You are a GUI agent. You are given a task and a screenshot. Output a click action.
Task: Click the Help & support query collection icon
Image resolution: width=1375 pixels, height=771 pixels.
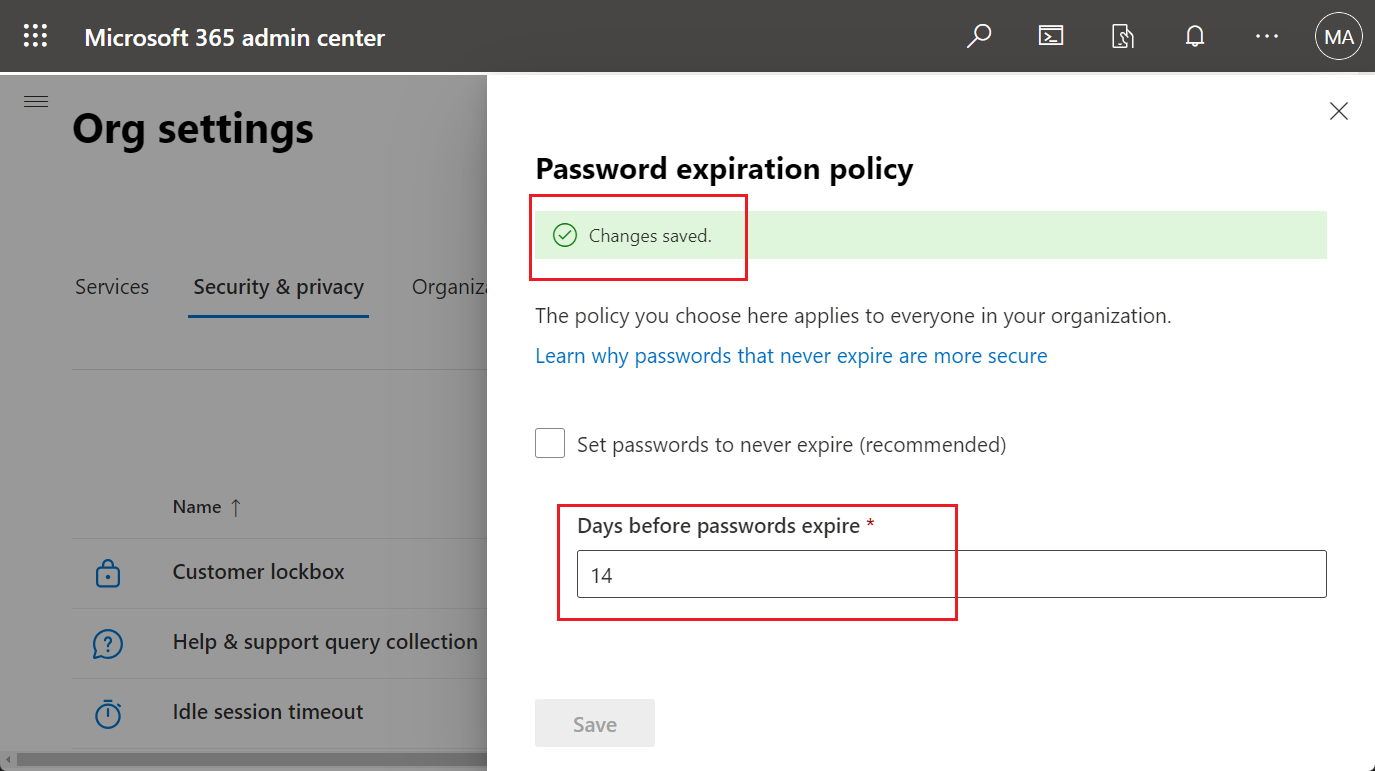(107, 643)
